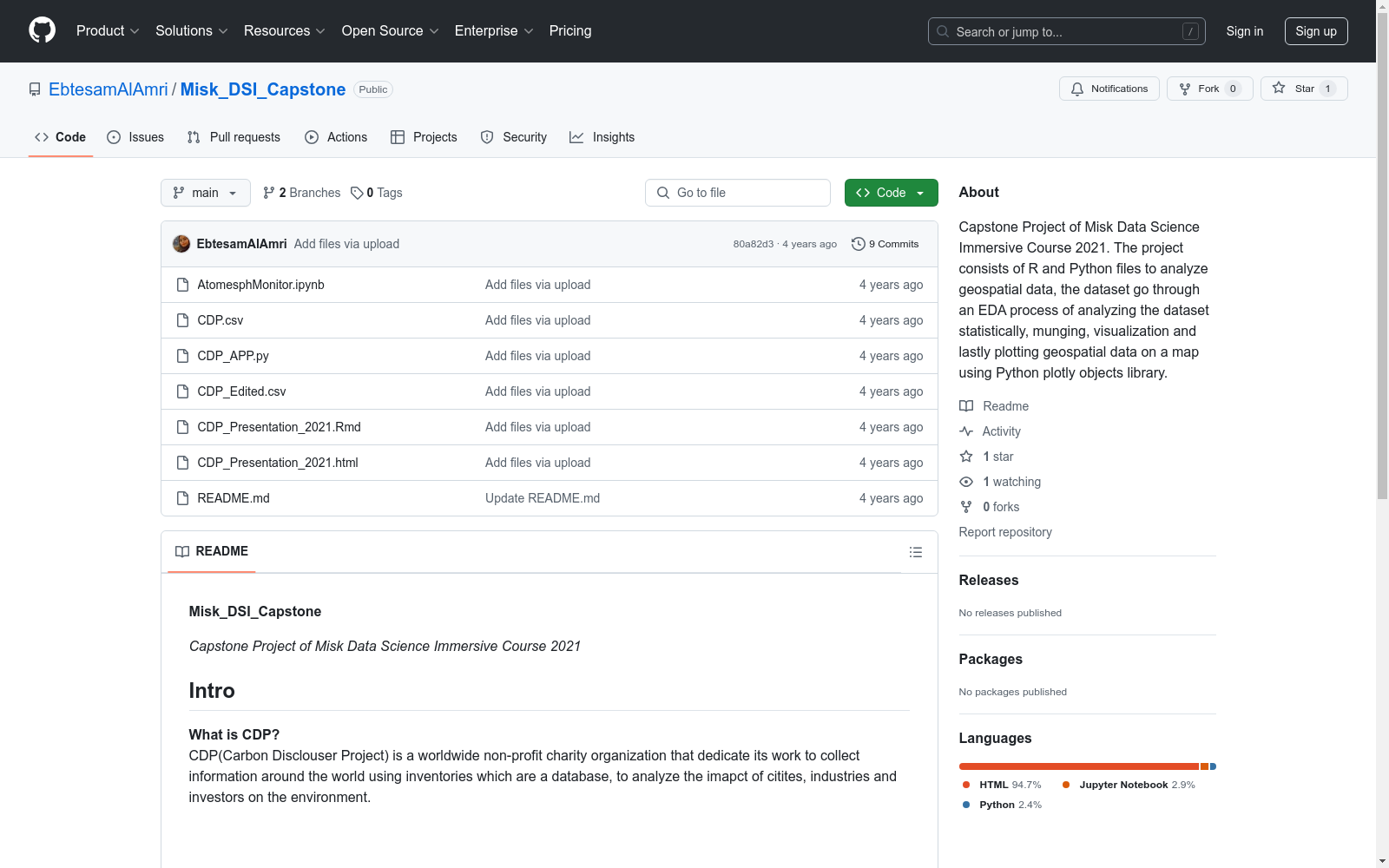This screenshot has width=1389, height=868.
Task: Click the book icon next to Readme link
Action: [966, 406]
